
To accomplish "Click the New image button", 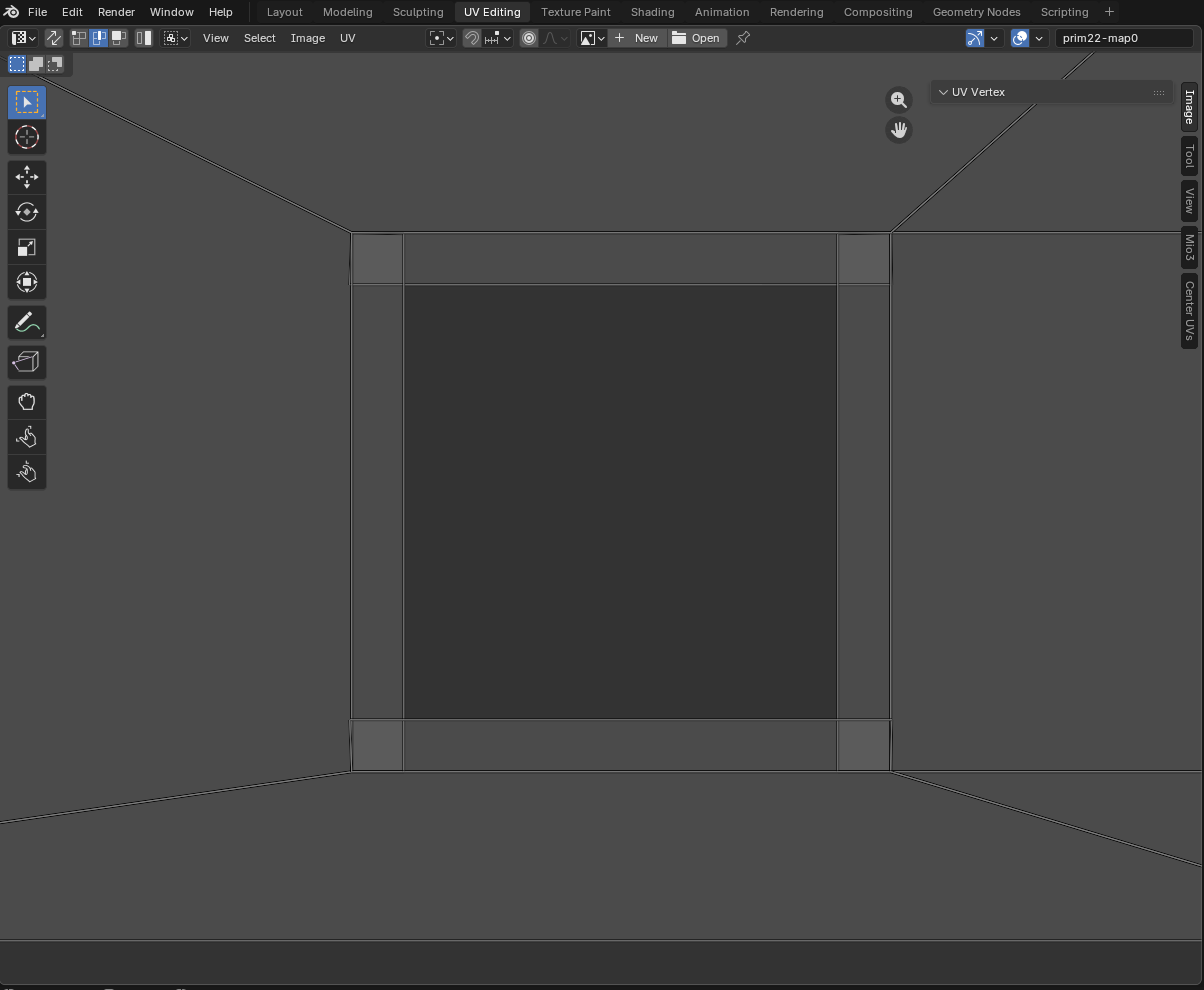I will (637, 38).
